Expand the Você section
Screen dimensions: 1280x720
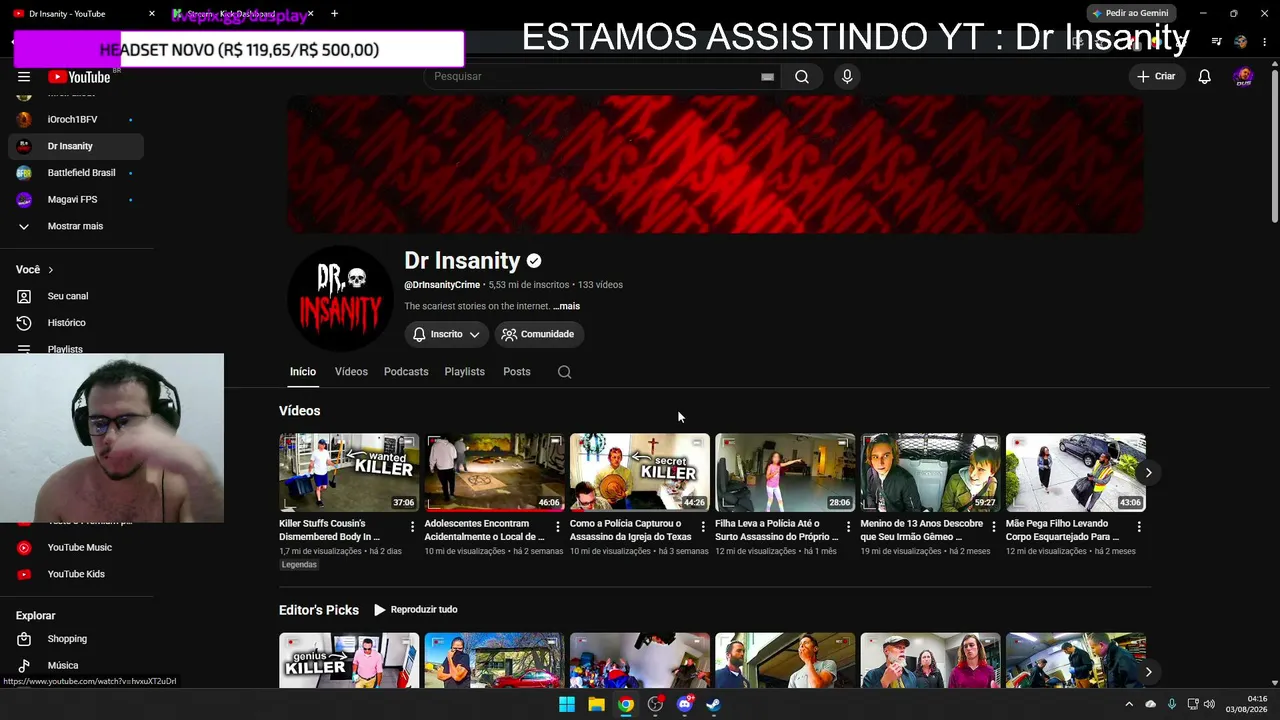click(35, 270)
